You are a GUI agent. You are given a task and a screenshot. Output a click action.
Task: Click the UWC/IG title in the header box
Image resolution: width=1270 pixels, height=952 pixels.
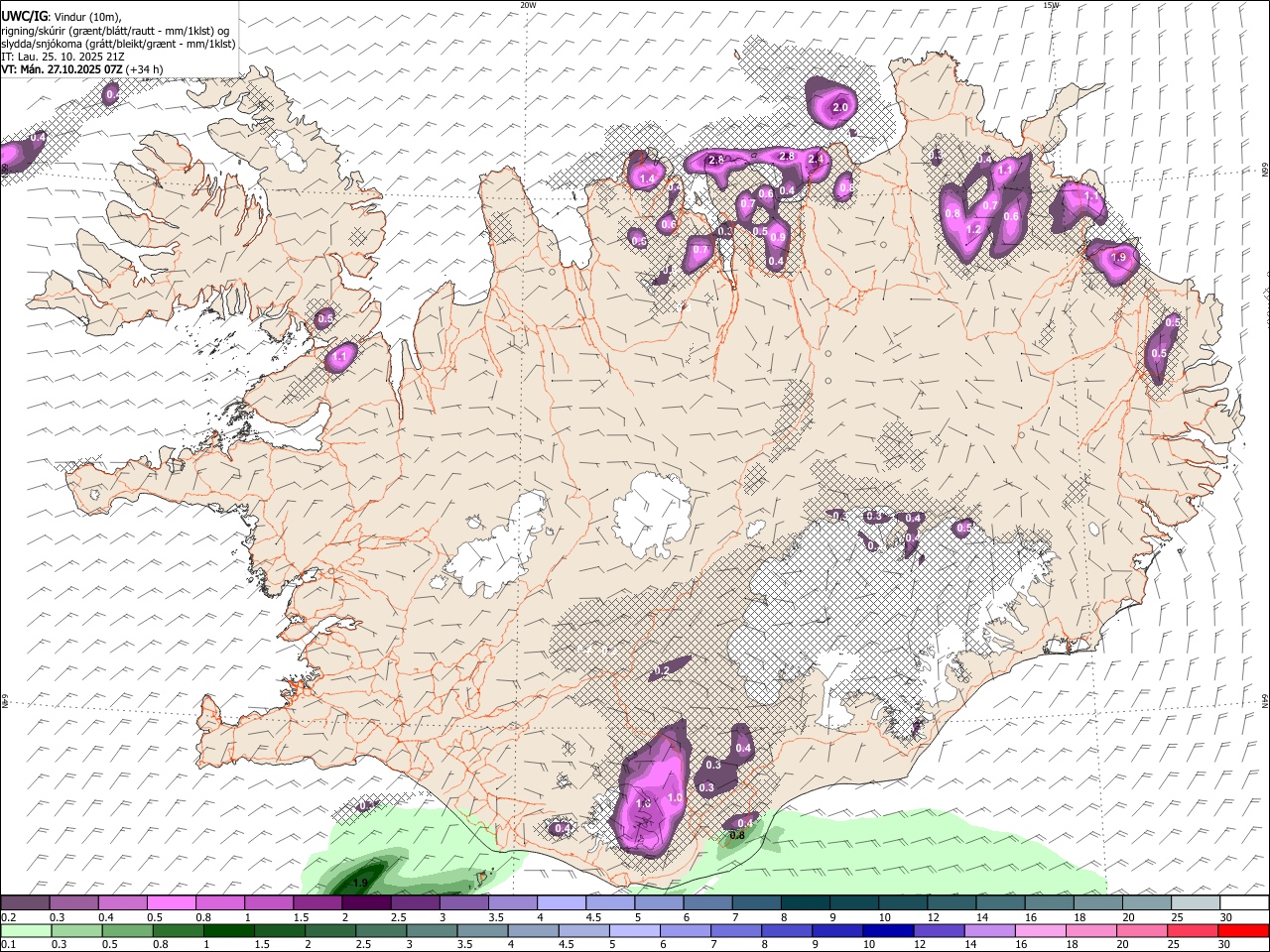[x=24, y=16]
